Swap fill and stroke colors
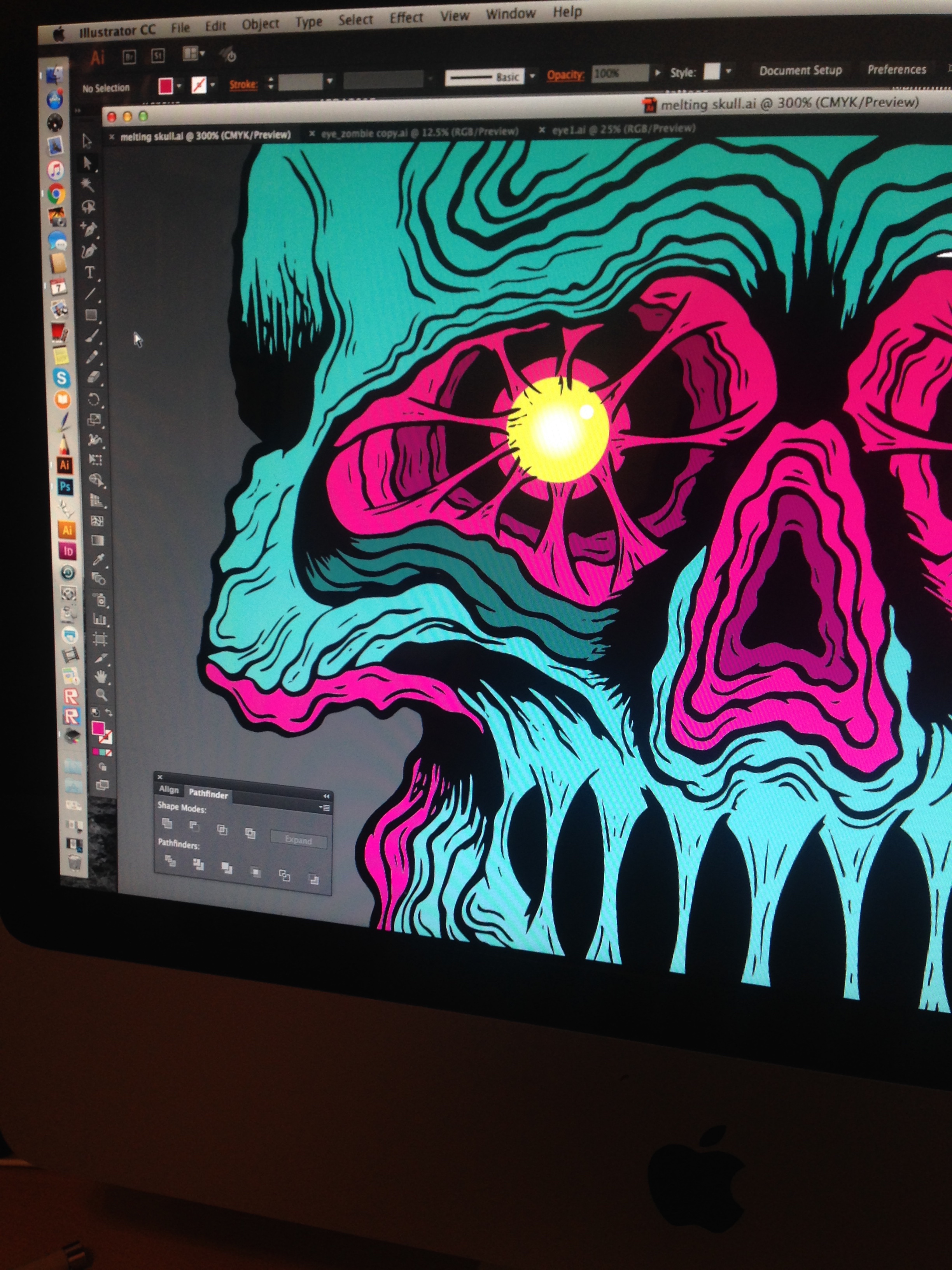The height and width of the screenshot is (1270, 952). [x=108, y=712]
